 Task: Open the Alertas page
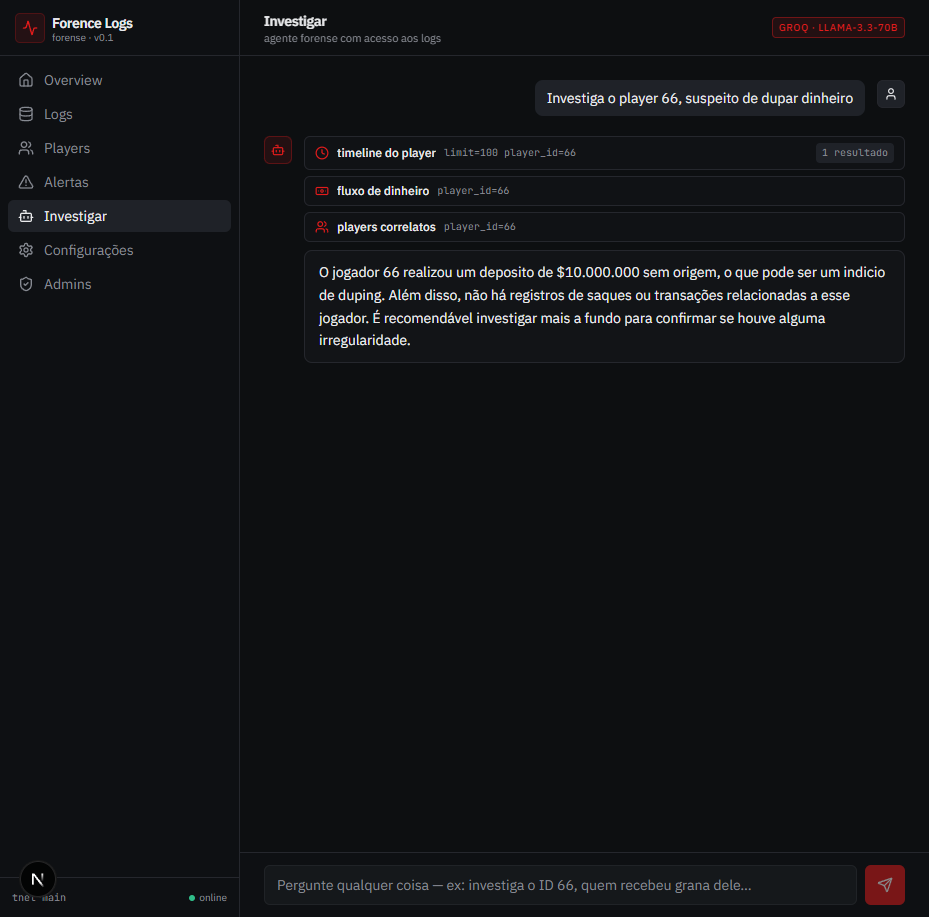click(120, 182)
